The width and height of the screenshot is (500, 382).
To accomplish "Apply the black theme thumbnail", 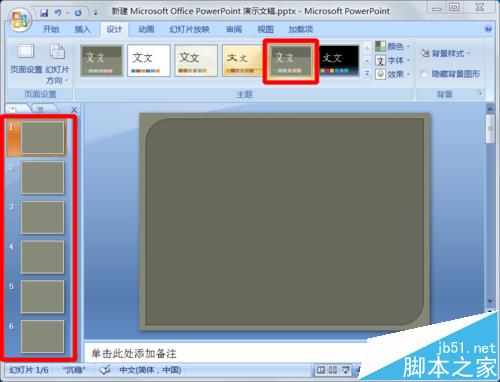I will pyautogui.click(x=339, y=60).
